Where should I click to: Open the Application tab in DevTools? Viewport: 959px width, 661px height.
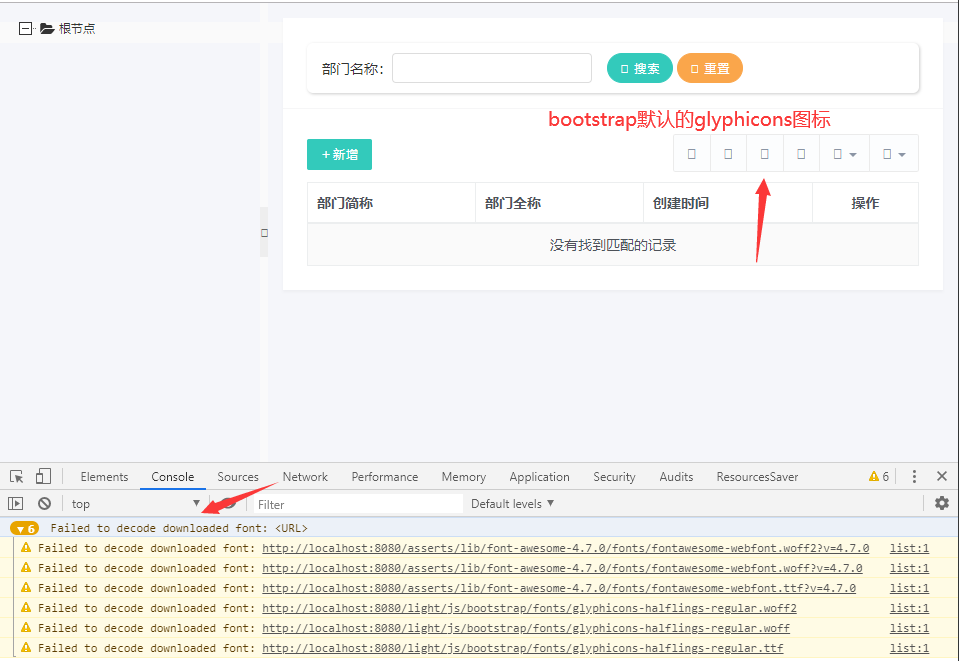pyautogui.click(x=539, y=476)
